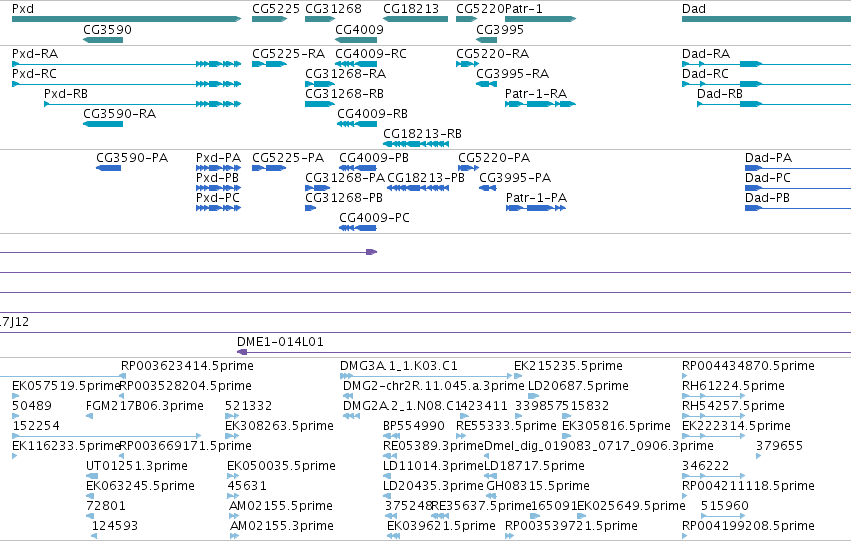Select EST RP004434870.5prime
The image size is (851, 541).
point(748,366)
